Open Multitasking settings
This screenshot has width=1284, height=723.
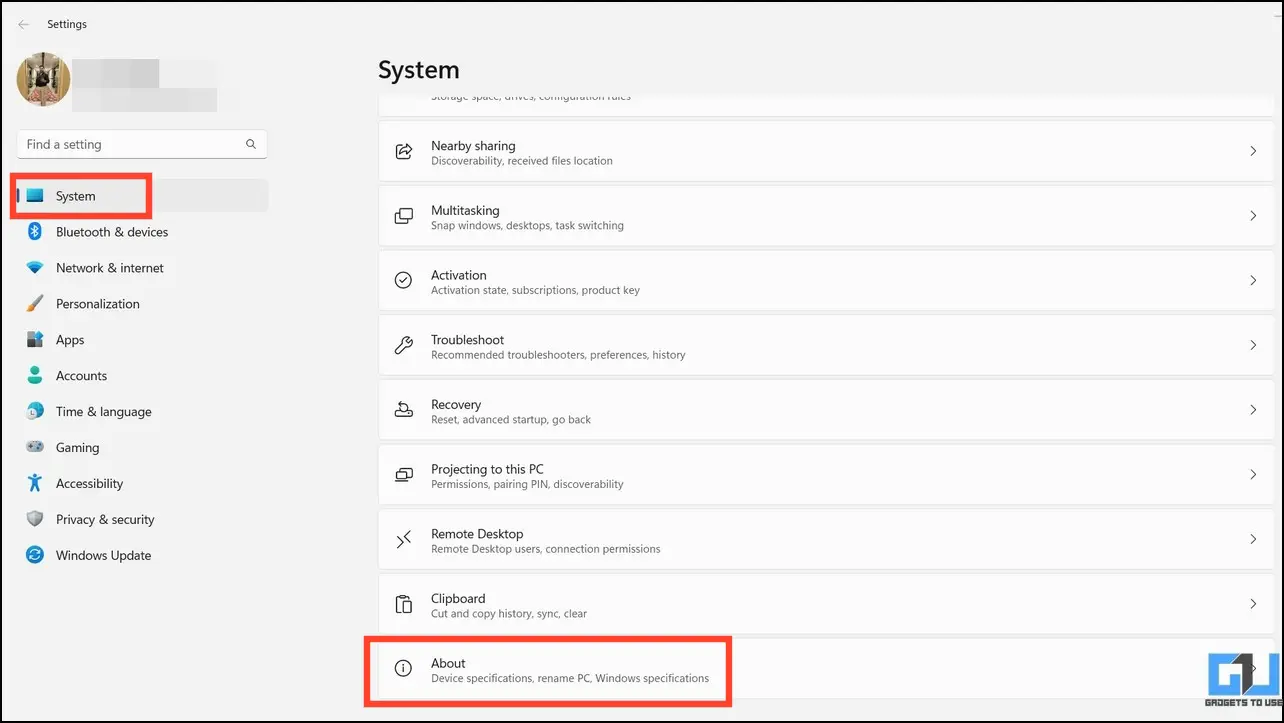point(826,216)
